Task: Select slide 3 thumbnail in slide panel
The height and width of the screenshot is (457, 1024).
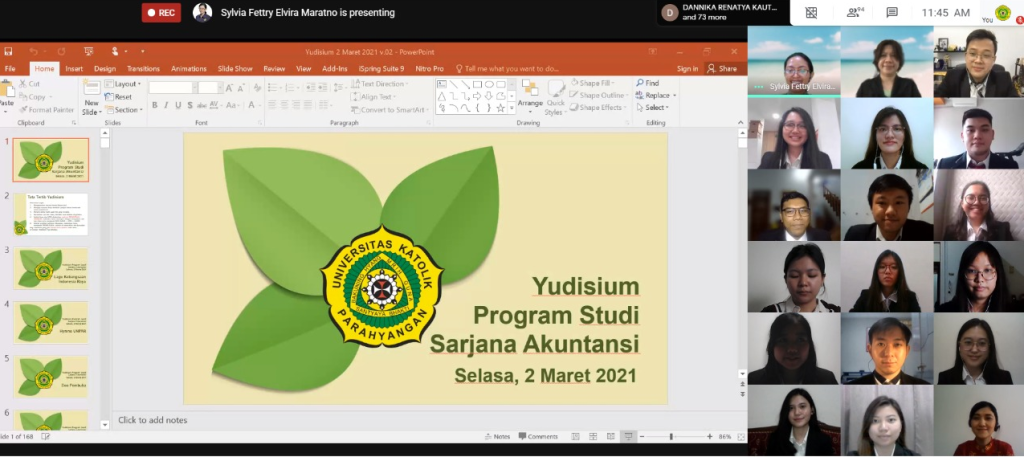Action: click(x=51, y=269)
